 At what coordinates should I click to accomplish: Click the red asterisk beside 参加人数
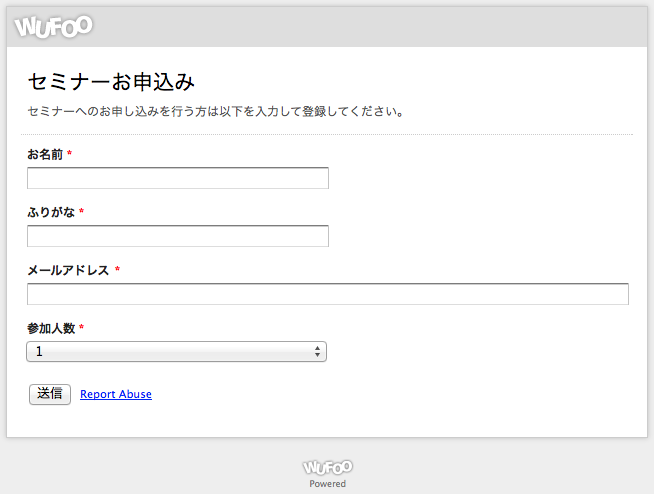pos(82,329)
